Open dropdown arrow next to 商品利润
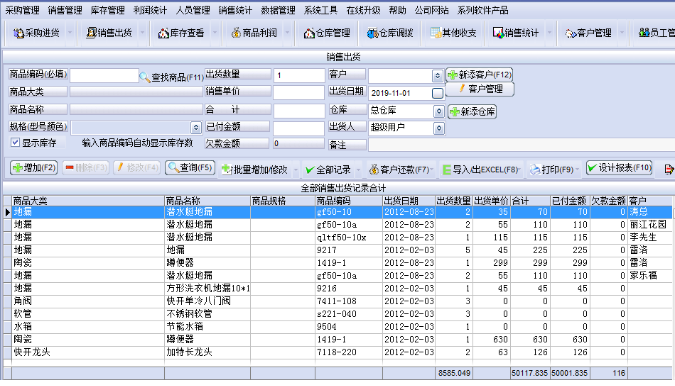 pos(288,33)
